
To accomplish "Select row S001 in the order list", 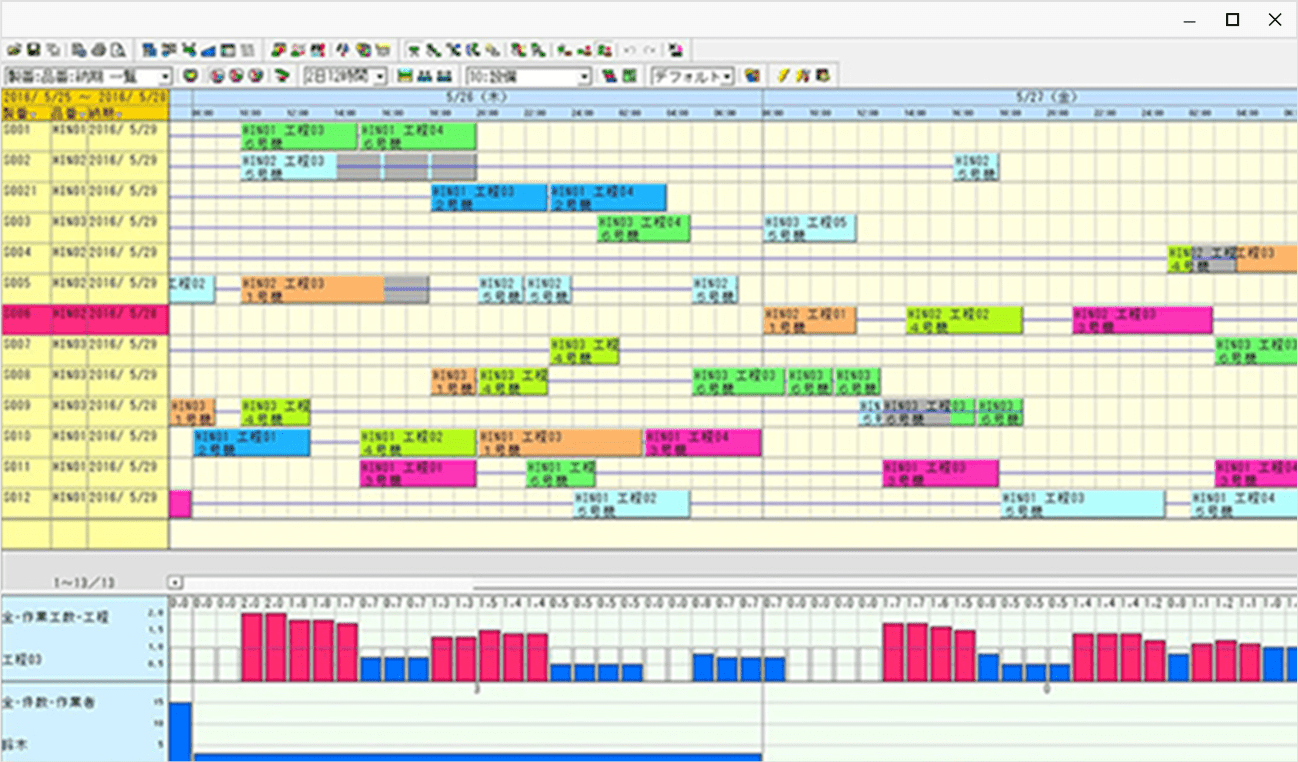I will click(85, 136).
